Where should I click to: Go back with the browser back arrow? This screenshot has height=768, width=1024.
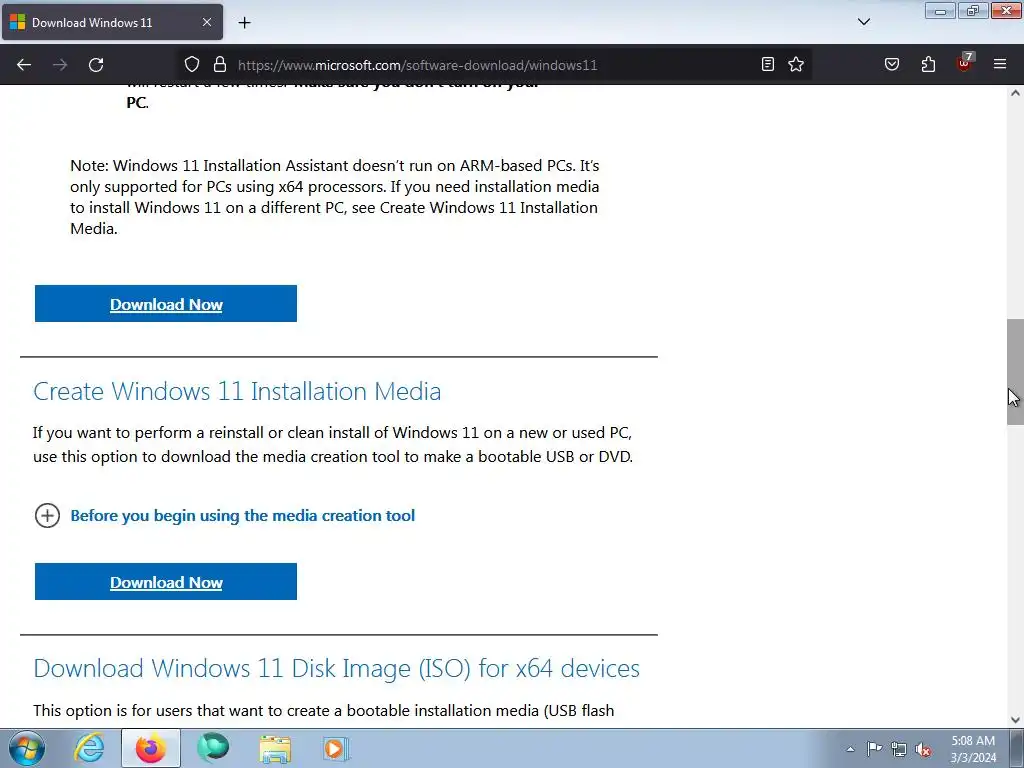[x=24, y=65]
